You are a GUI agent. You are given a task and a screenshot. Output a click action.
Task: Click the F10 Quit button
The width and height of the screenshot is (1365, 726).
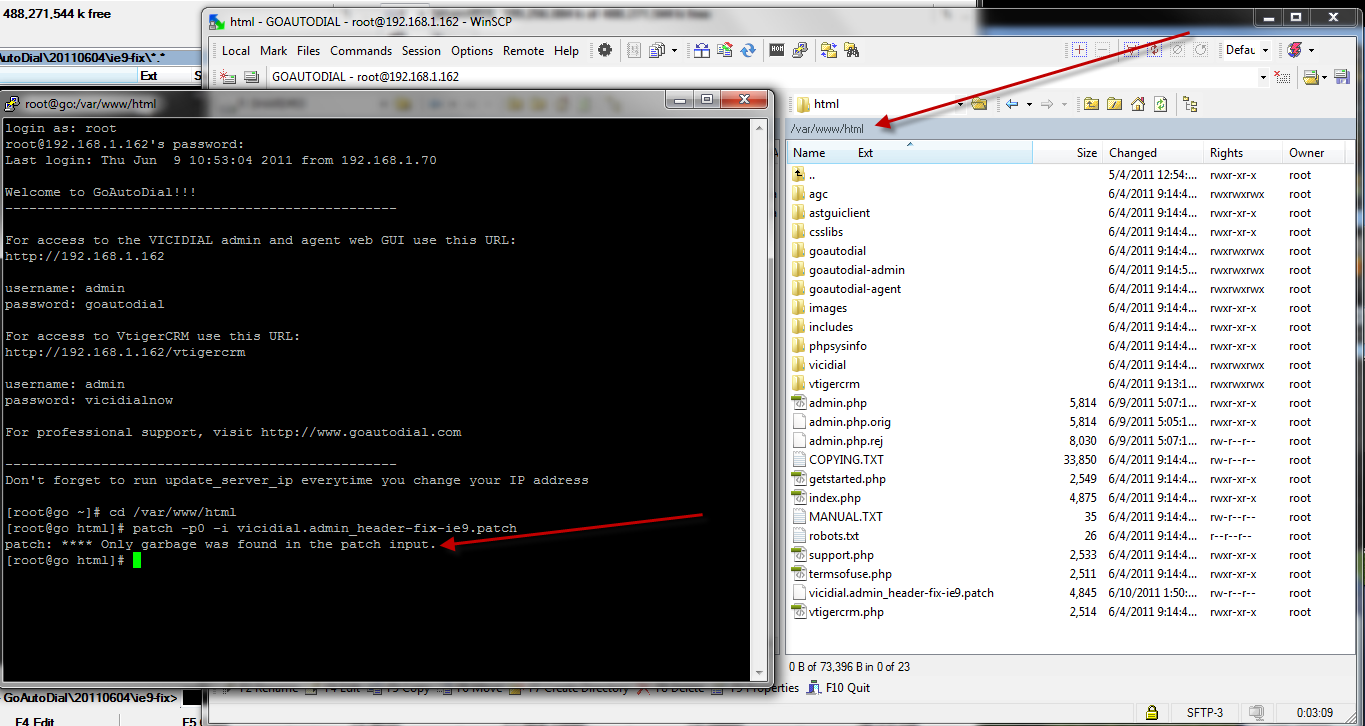(840, 688)
